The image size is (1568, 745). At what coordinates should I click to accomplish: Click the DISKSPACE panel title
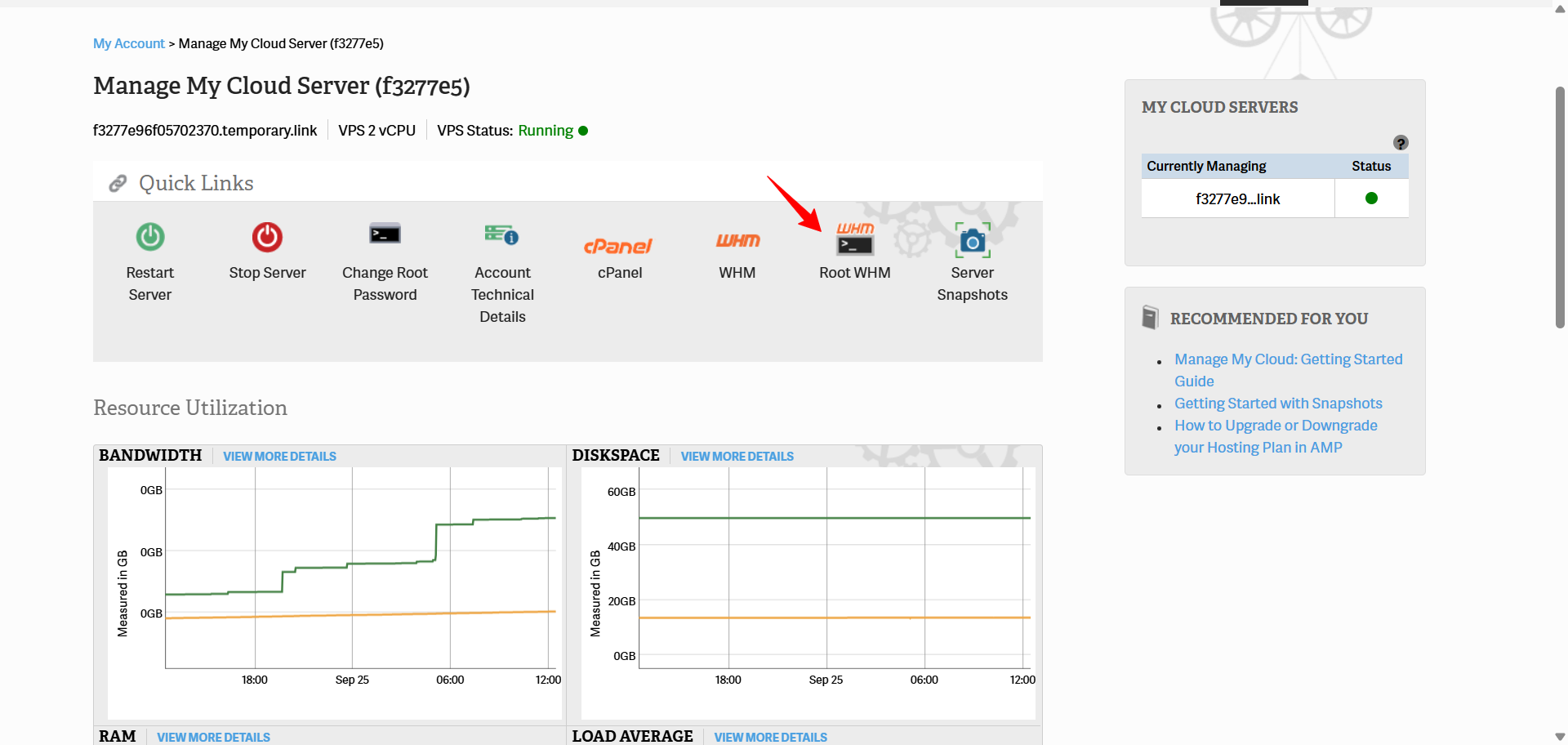tap(616, 455)
